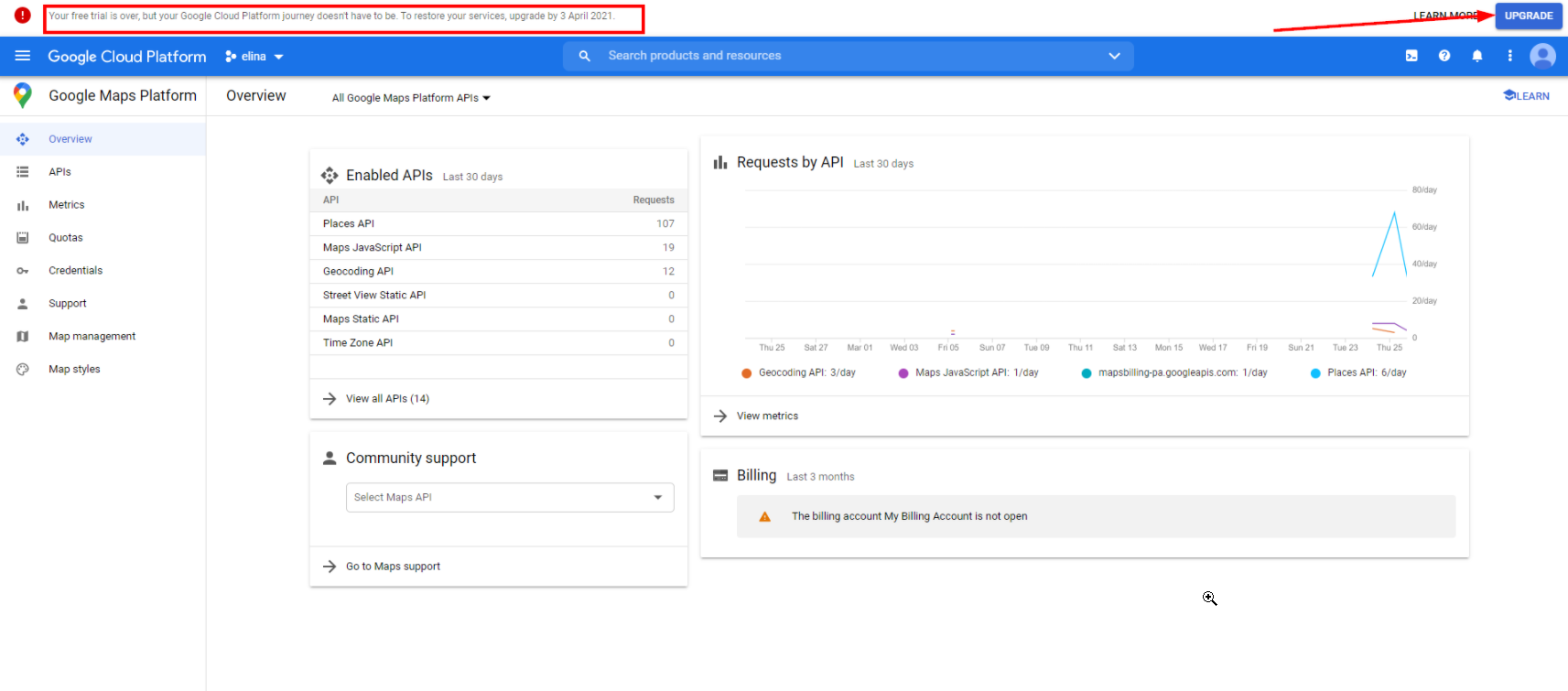Click the Credentials key icon
1568x691 pixels.
23,271
